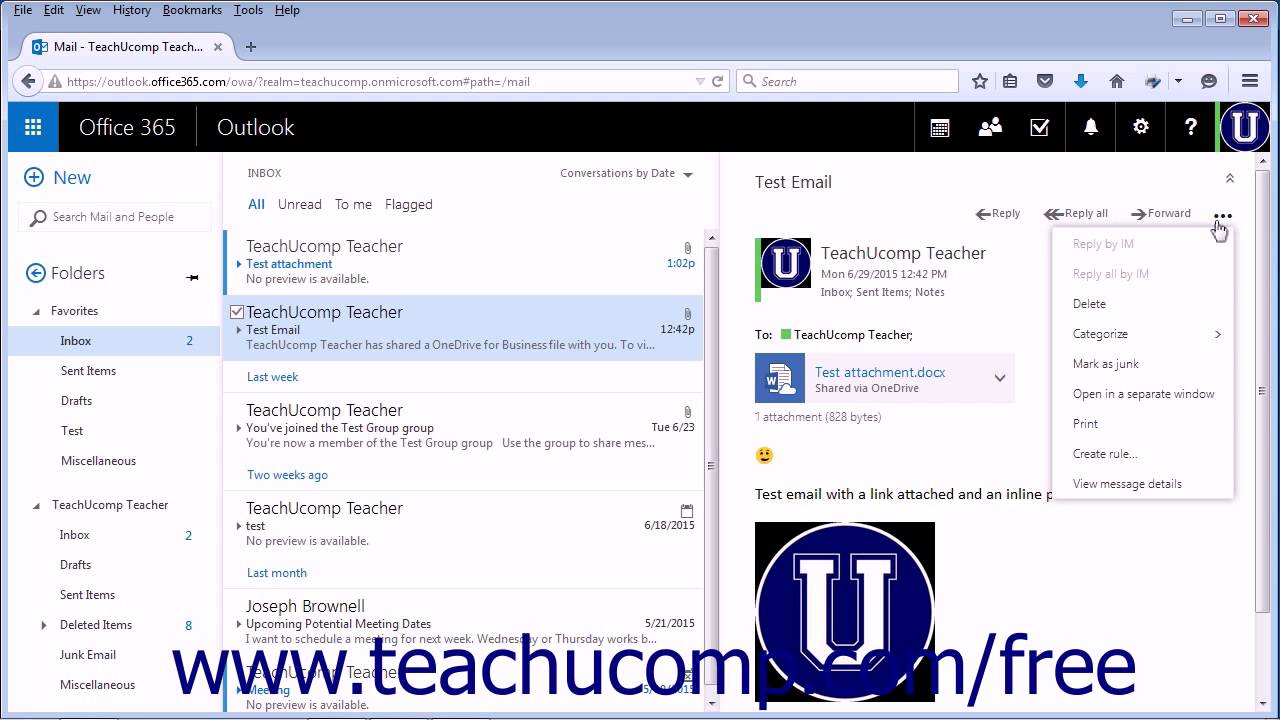Open the Calendar icon in the Office 365 header
The height and width of the screenshot is (720, 1280).
[940, 127]
